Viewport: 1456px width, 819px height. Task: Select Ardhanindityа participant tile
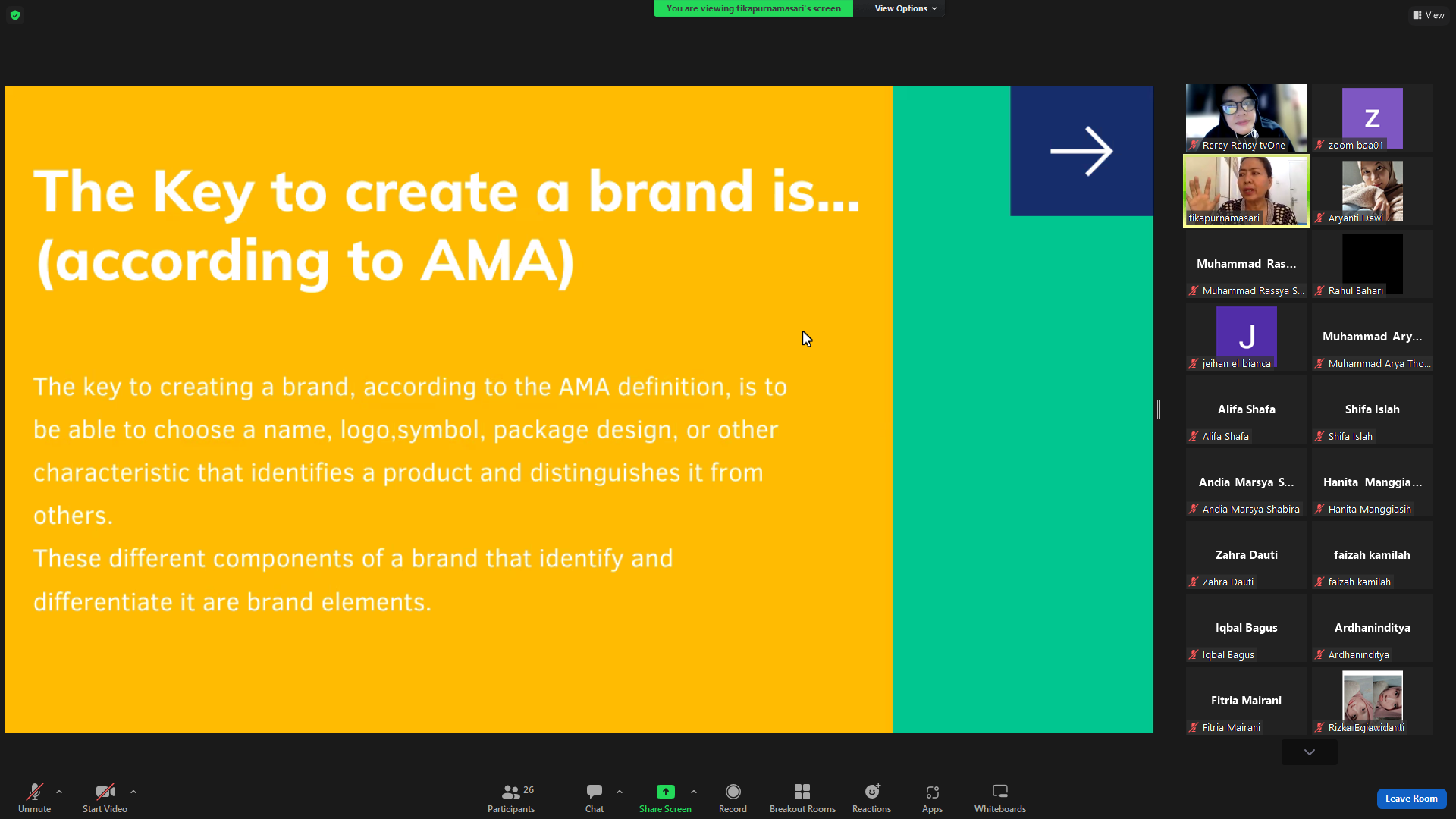click(x=1373, y=628)
